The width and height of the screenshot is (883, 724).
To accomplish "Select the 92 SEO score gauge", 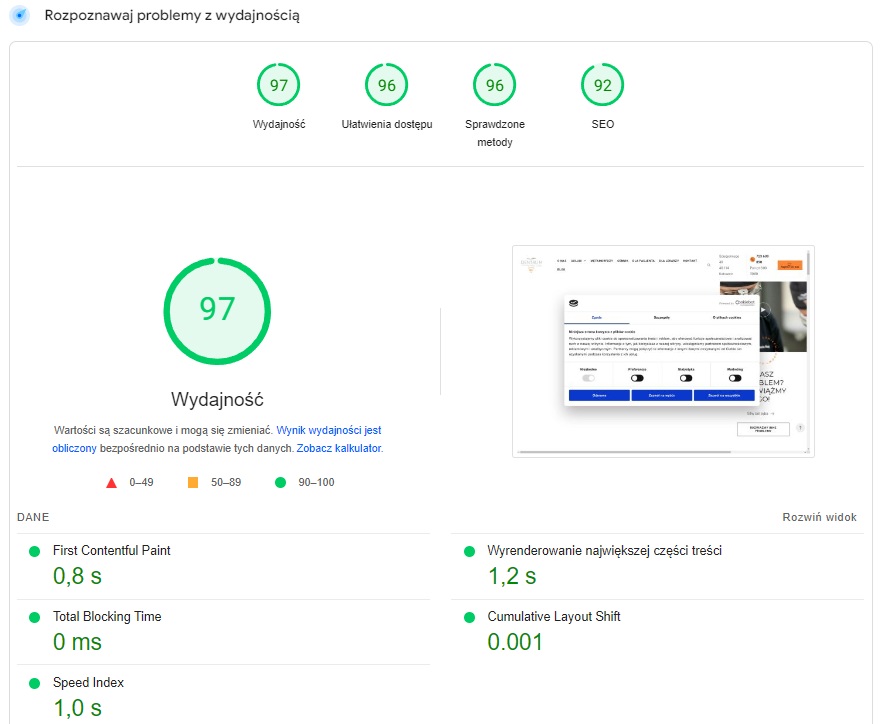I will 603,85.
